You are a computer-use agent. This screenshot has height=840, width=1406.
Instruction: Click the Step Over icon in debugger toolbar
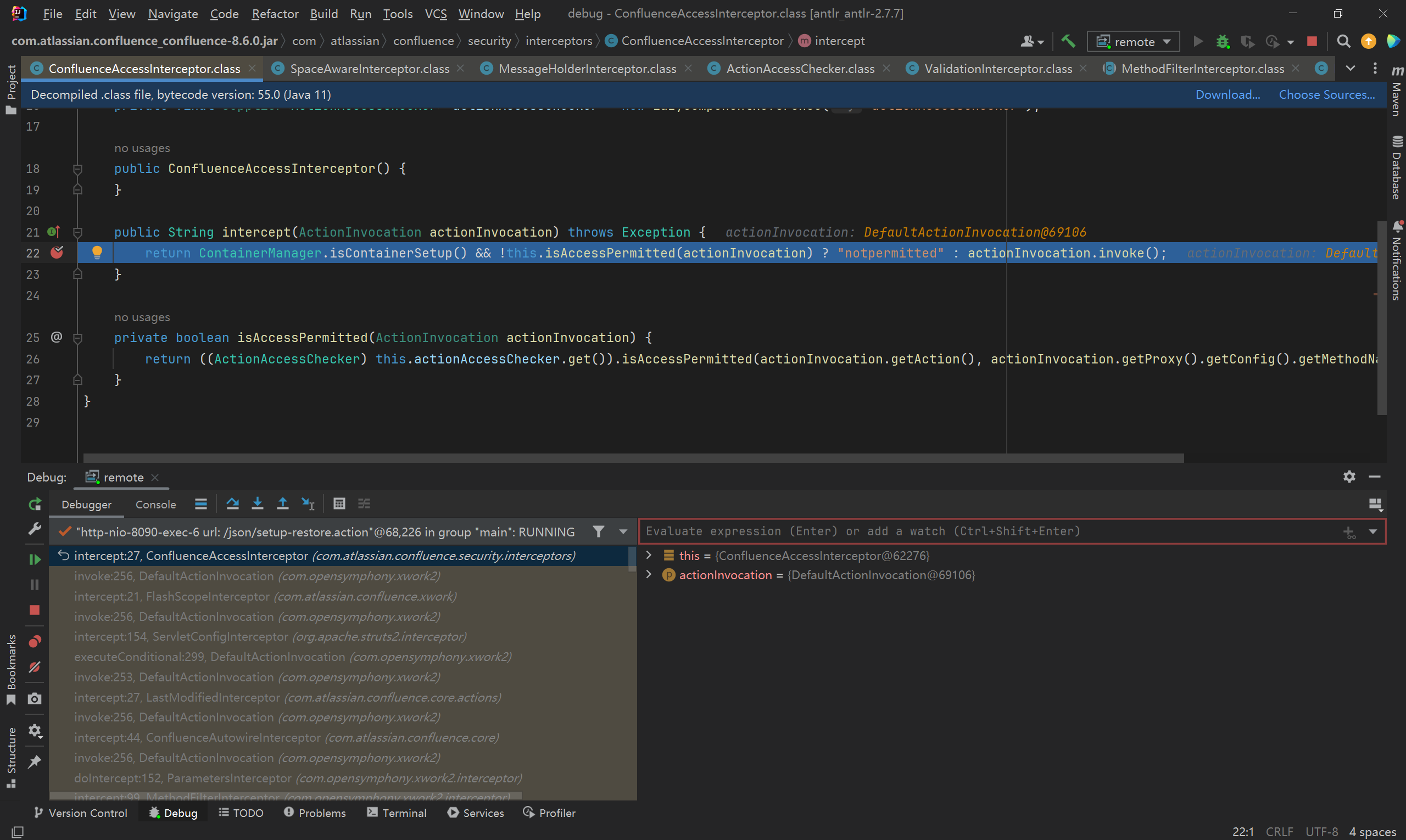(x=232, y=504)
